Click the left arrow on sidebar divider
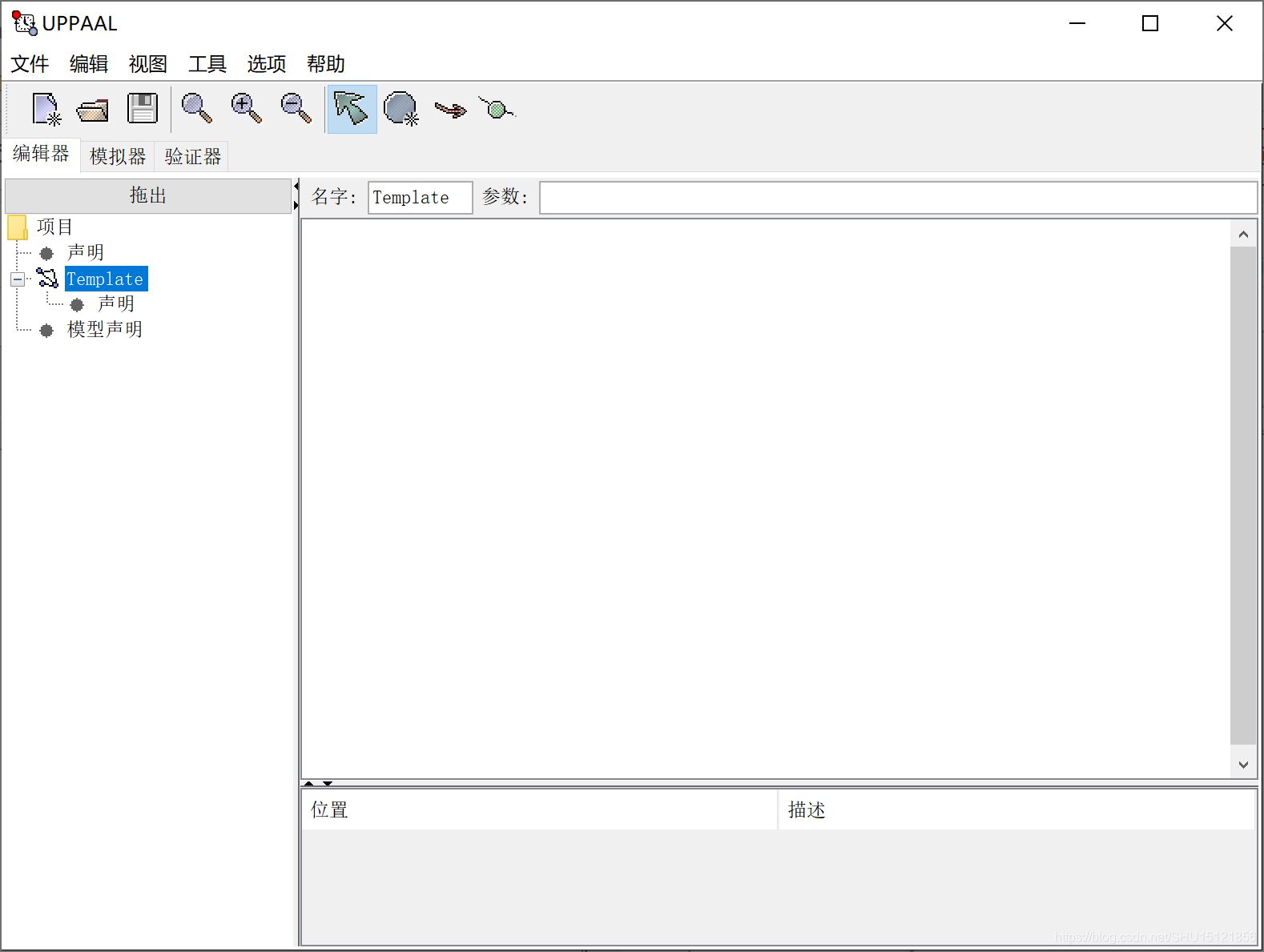The width and height of the screenshot is (1264, 952). click(x=296, y=187)
